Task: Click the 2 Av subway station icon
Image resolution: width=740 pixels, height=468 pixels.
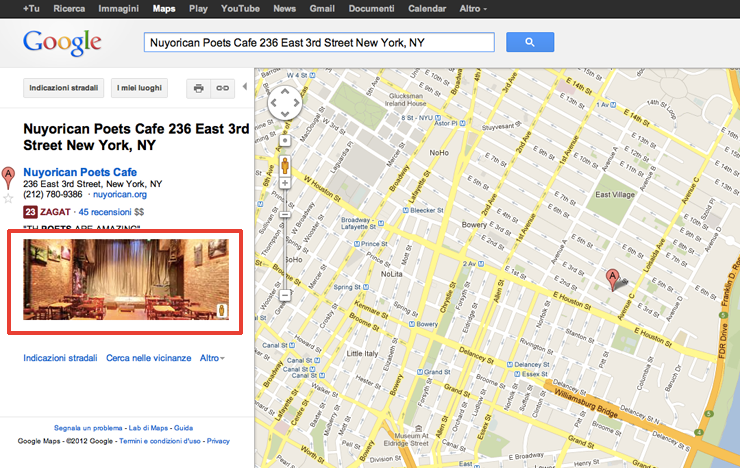Action: (480, 264)
